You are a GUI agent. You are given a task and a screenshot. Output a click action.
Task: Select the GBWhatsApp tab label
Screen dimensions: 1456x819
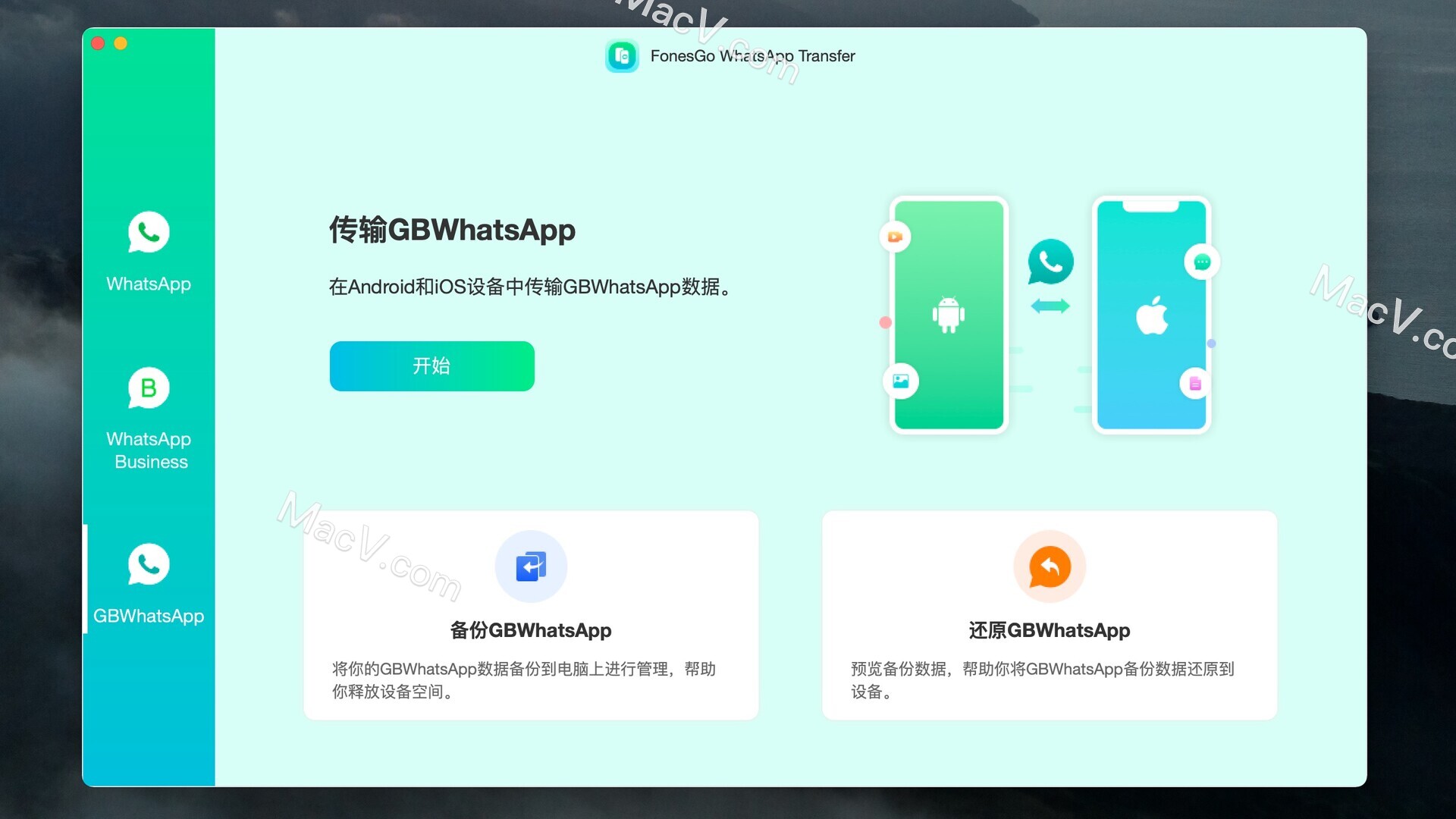pos(149,616)
